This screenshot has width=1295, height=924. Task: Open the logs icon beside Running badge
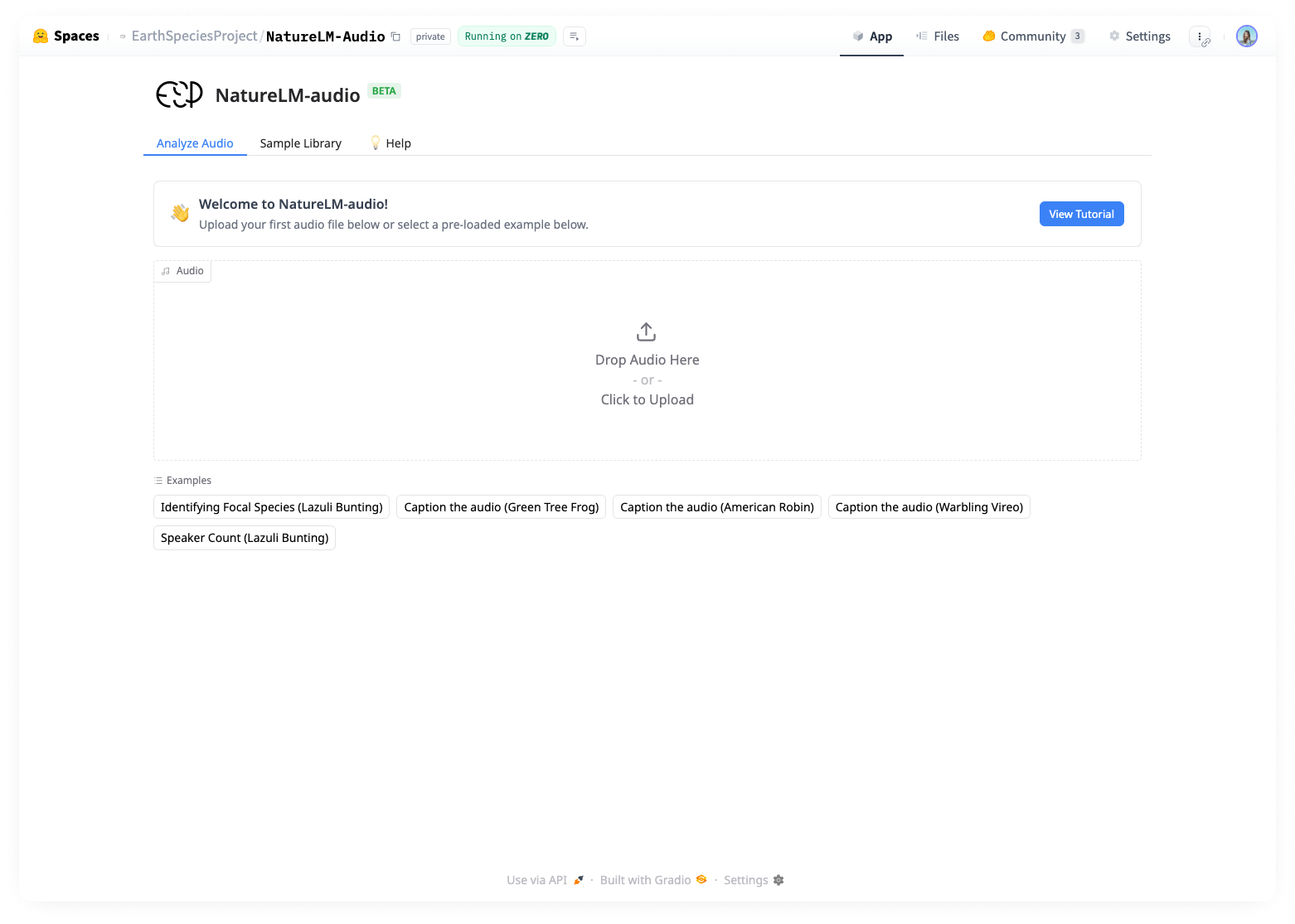coord(574,36)
